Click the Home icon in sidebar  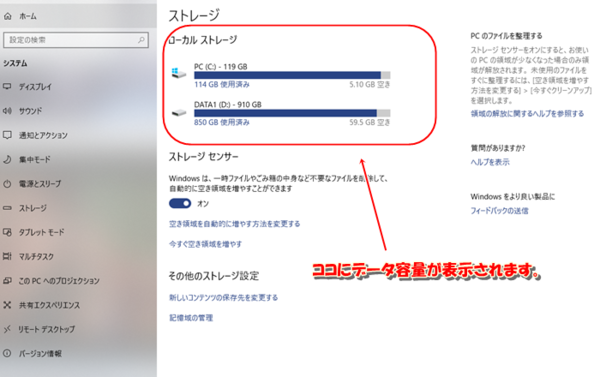pyautogui.click(x=8, y=16)
